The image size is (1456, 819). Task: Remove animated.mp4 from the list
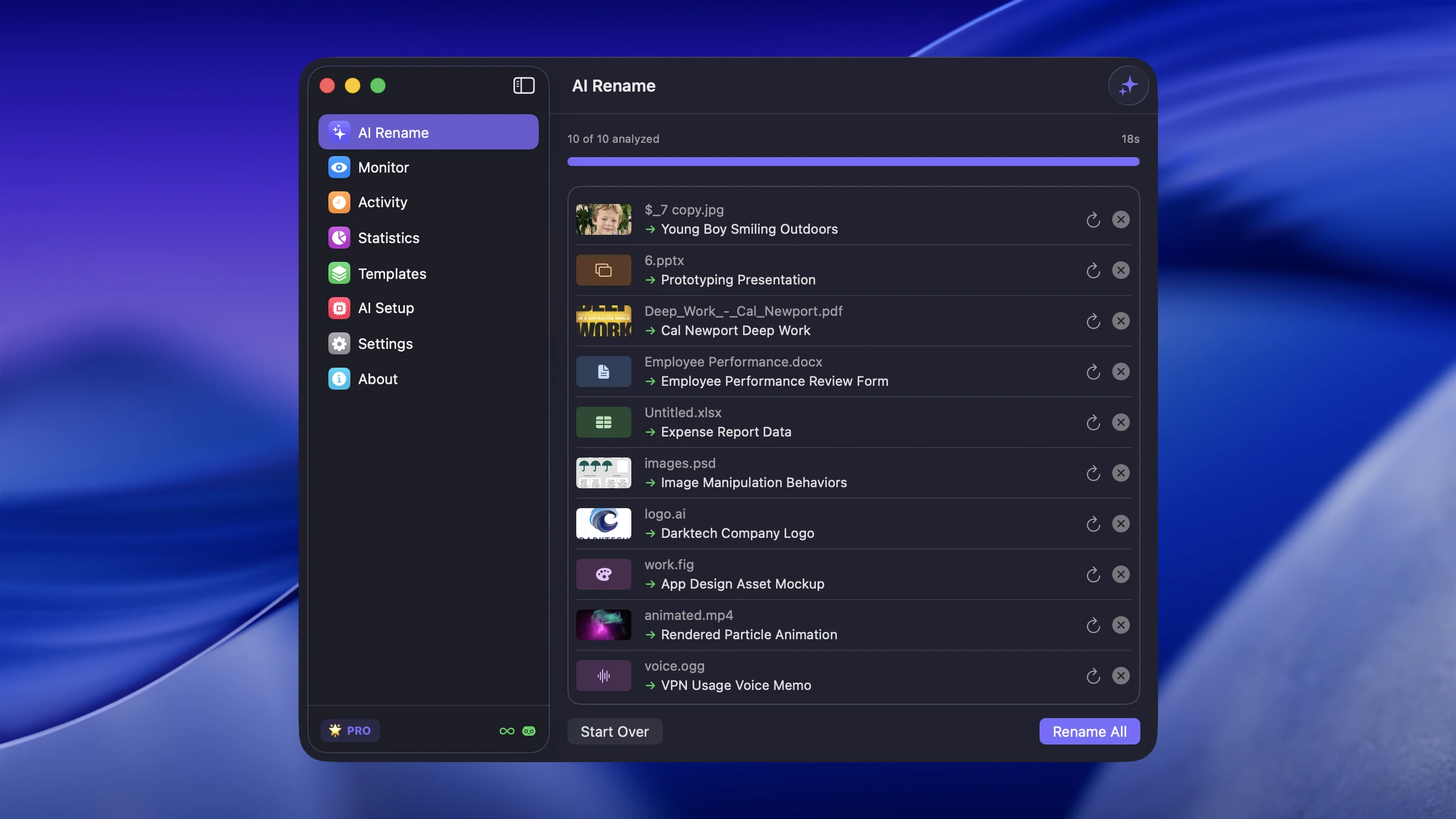click(x=1120, y=625)
